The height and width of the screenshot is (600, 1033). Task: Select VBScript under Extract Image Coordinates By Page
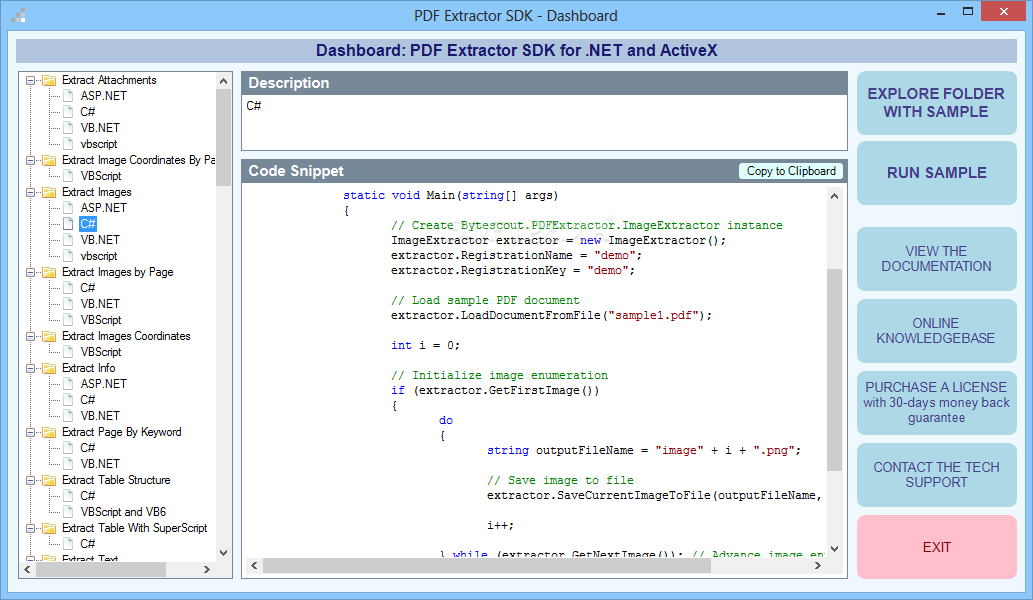101,176
